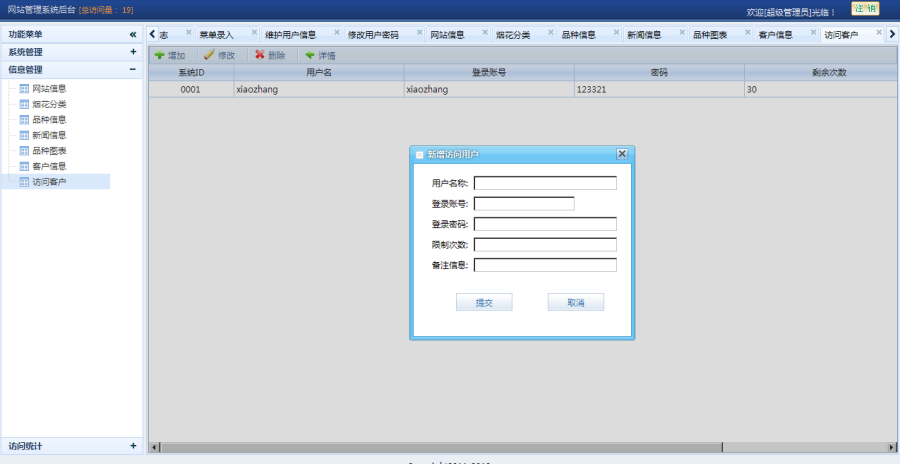
Task: Focus the 备注信息 input field
Action: coord(545,265)
